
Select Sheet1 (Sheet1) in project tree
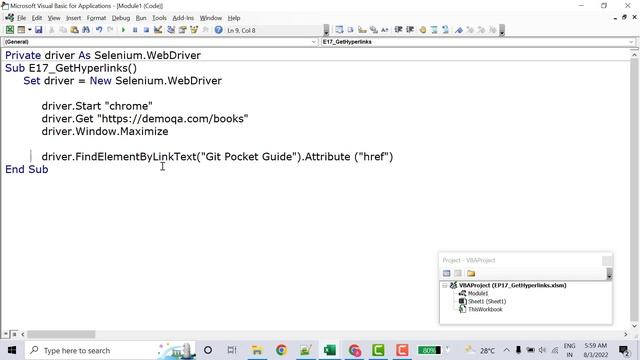pos(487,301)
